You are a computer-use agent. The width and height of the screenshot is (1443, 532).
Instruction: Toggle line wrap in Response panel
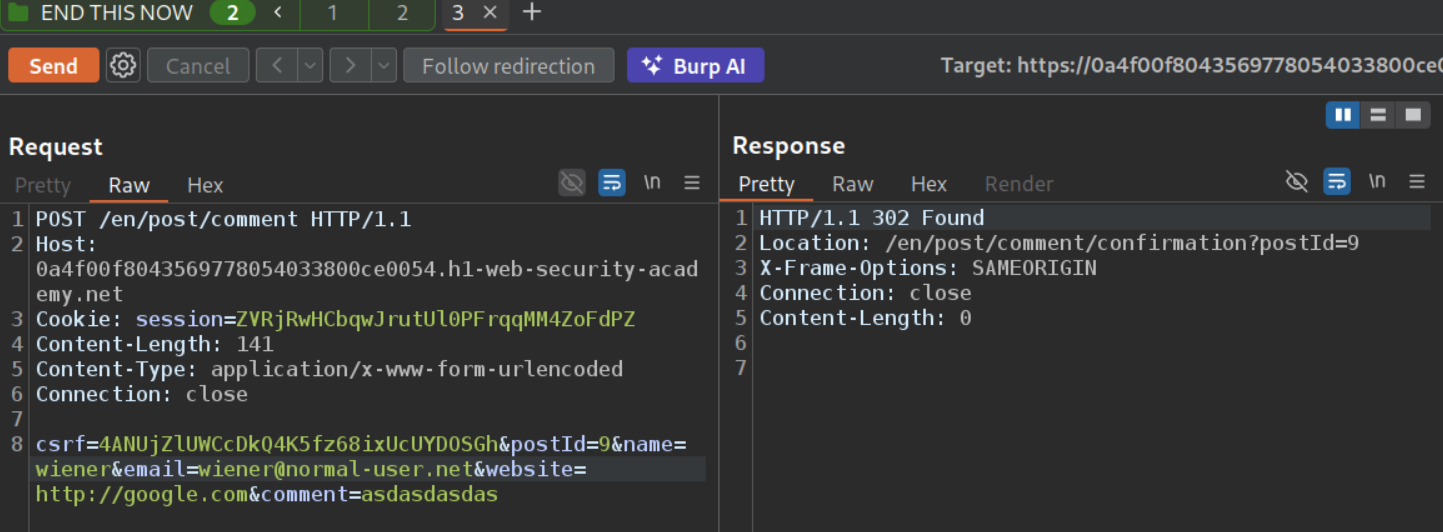[x=1337, y=182]
